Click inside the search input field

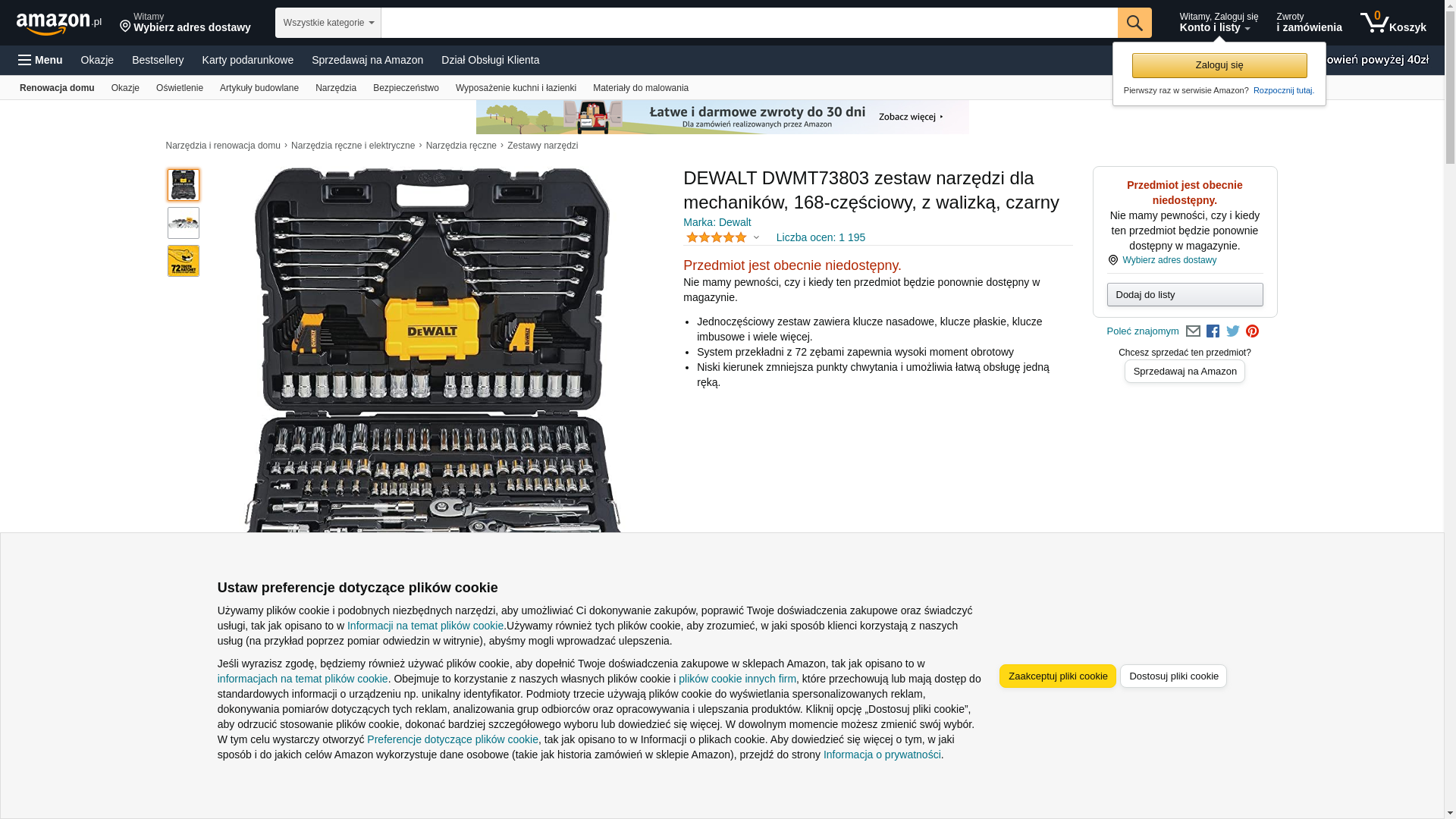coord(749,23)
